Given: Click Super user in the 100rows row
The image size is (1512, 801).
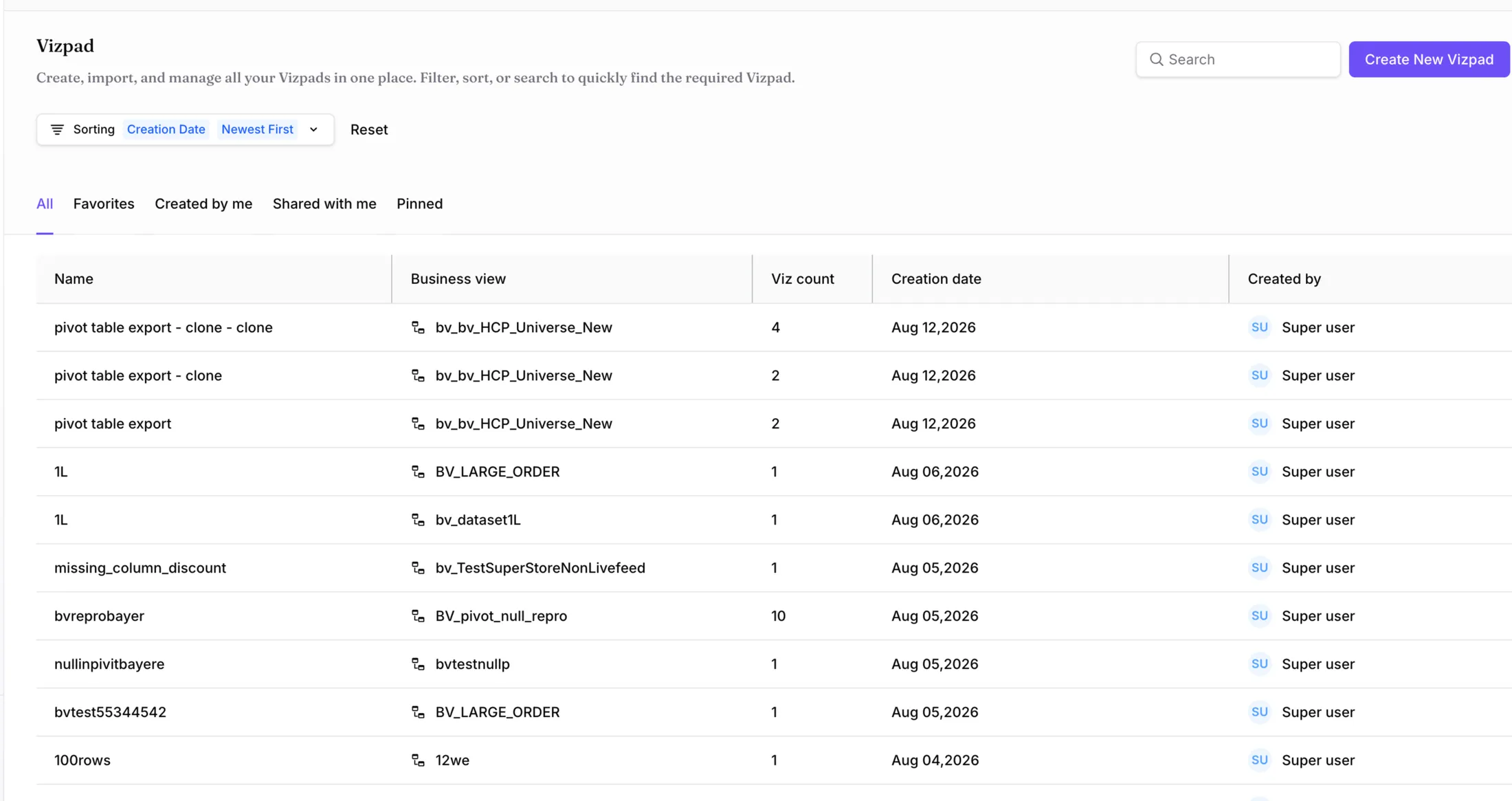Looking at the screenshot, I should pos(1318,760).
